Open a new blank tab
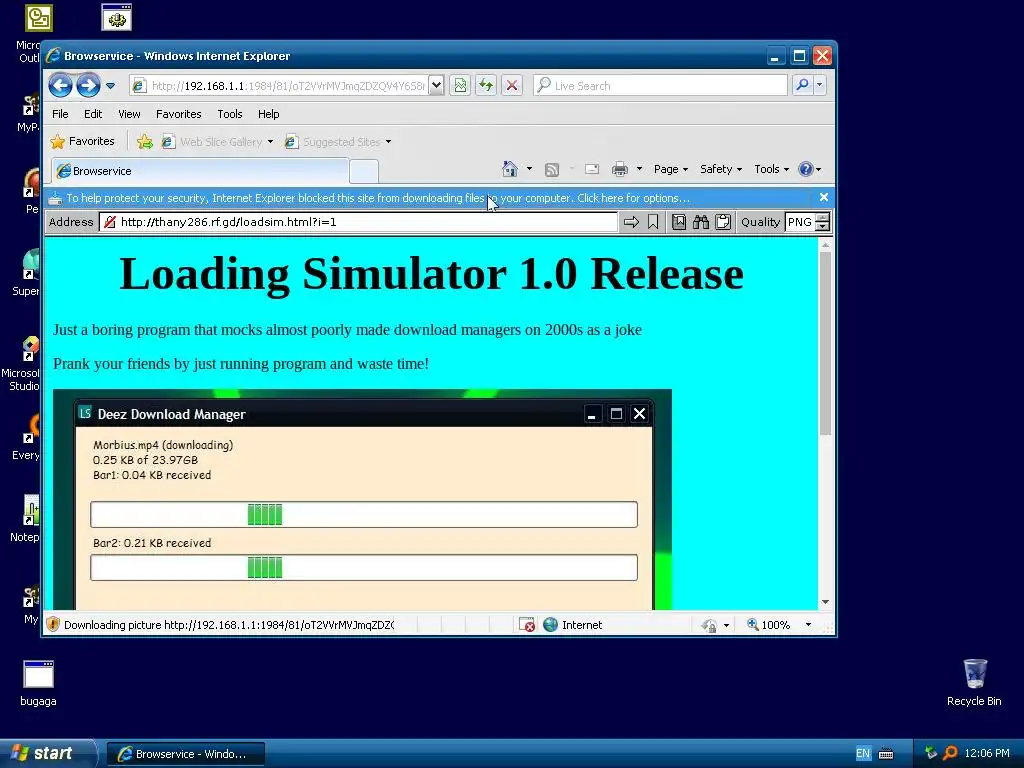Image resolution: width=1024 pixels, height=768 pixels. point(364,172)
